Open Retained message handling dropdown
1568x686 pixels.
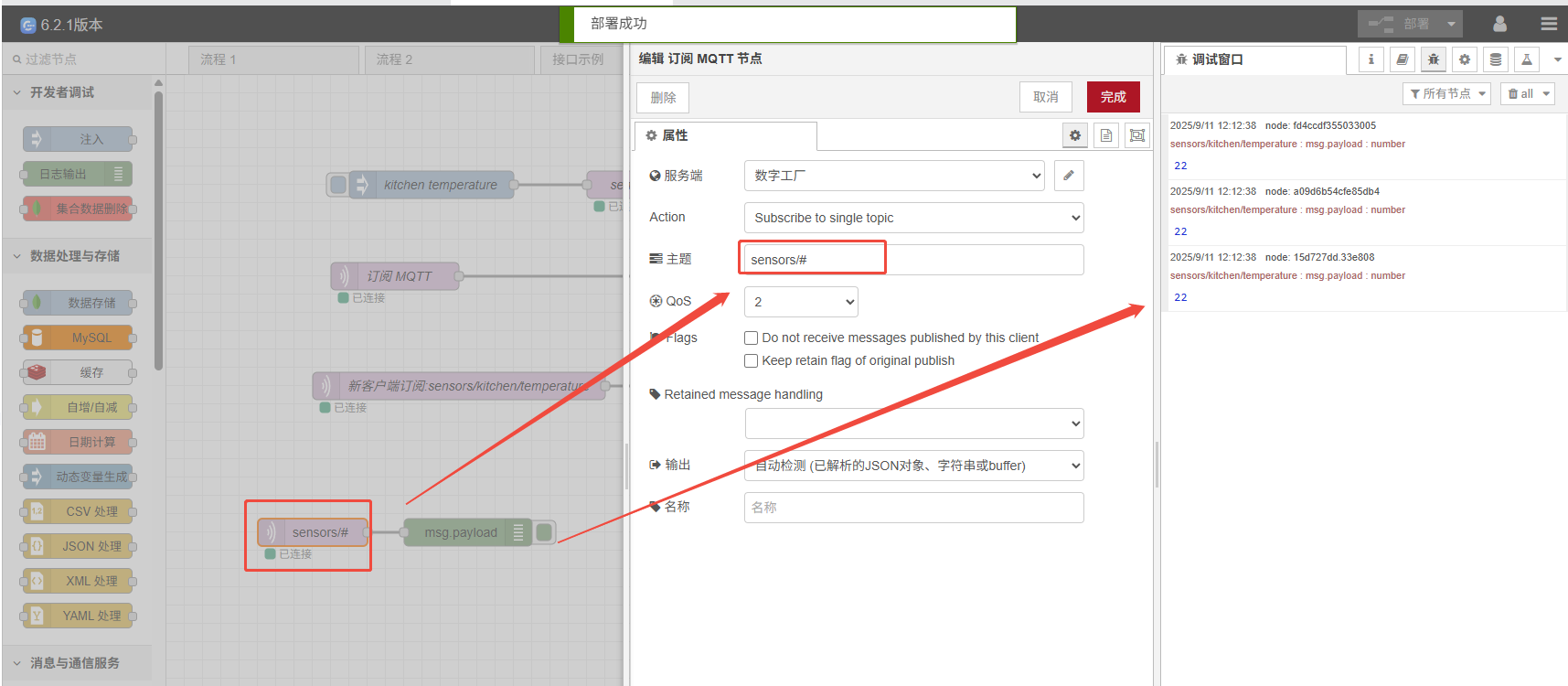pos(914,423)
